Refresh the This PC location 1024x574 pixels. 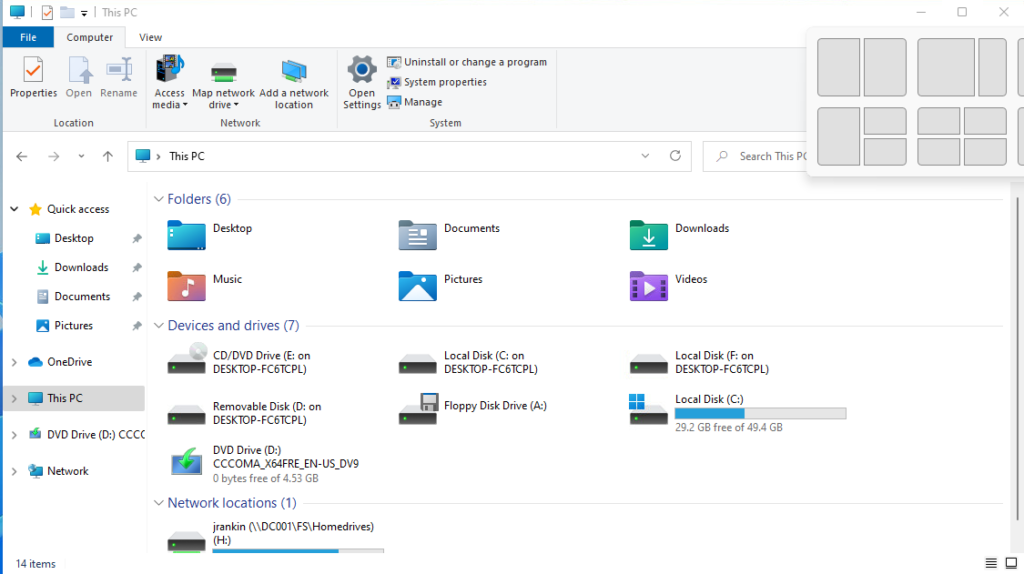coord(675,156)
